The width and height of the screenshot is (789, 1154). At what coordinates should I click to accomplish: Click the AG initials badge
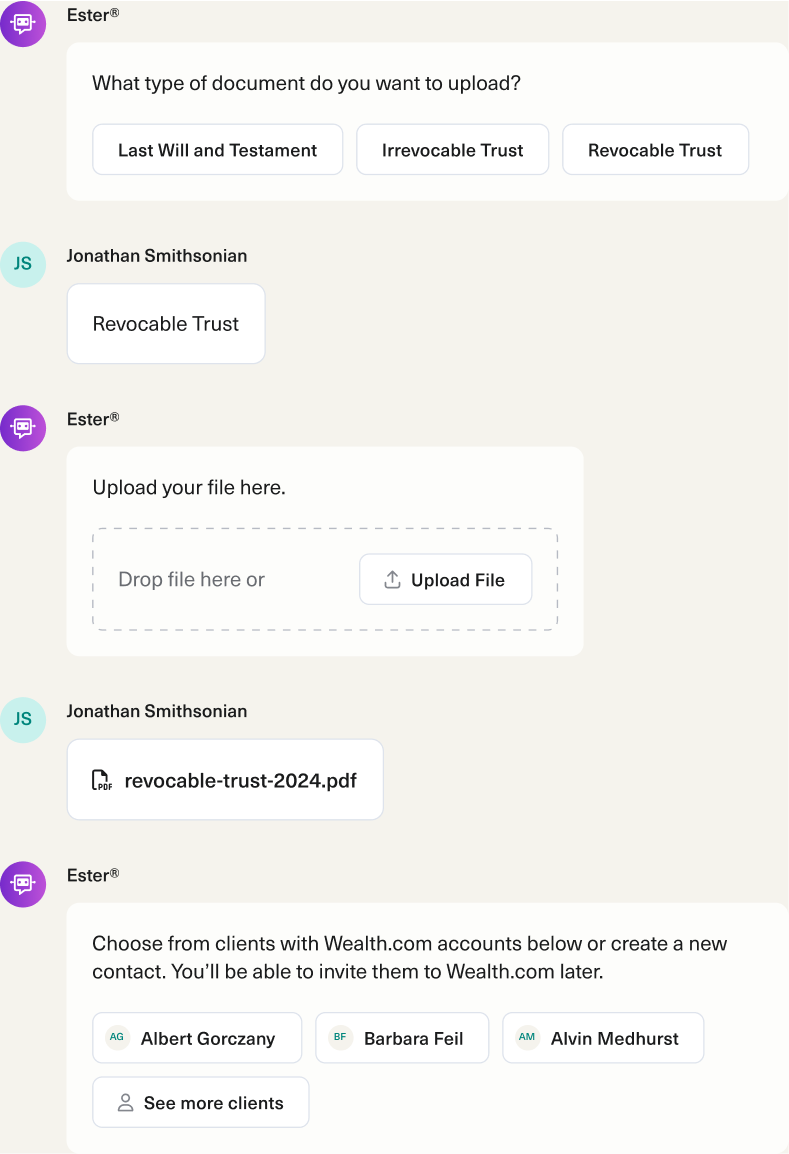[117, 1037]
